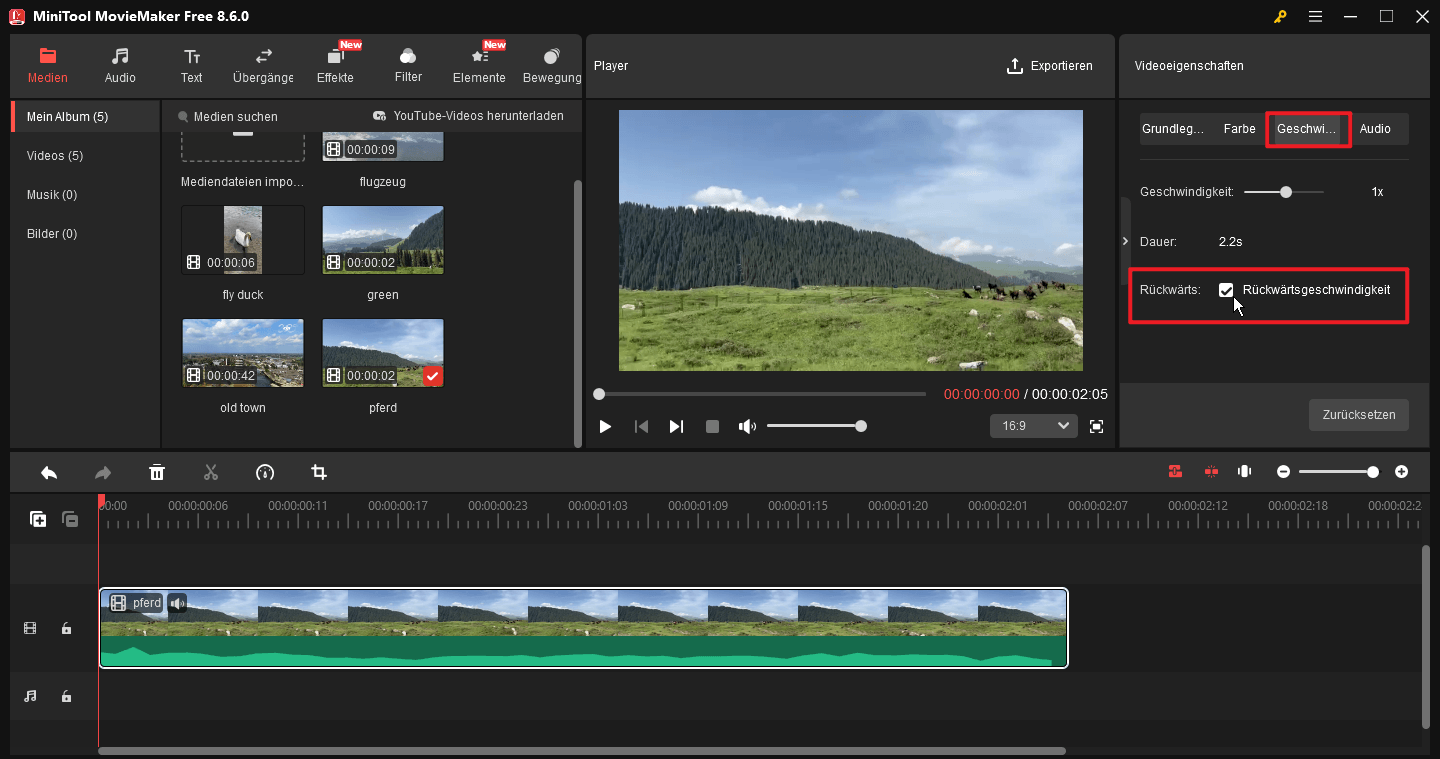This screenshot has height=759, width=1440.
Task: Select the Übergänge (transitions) panel icon
Action: click(262, 64)
